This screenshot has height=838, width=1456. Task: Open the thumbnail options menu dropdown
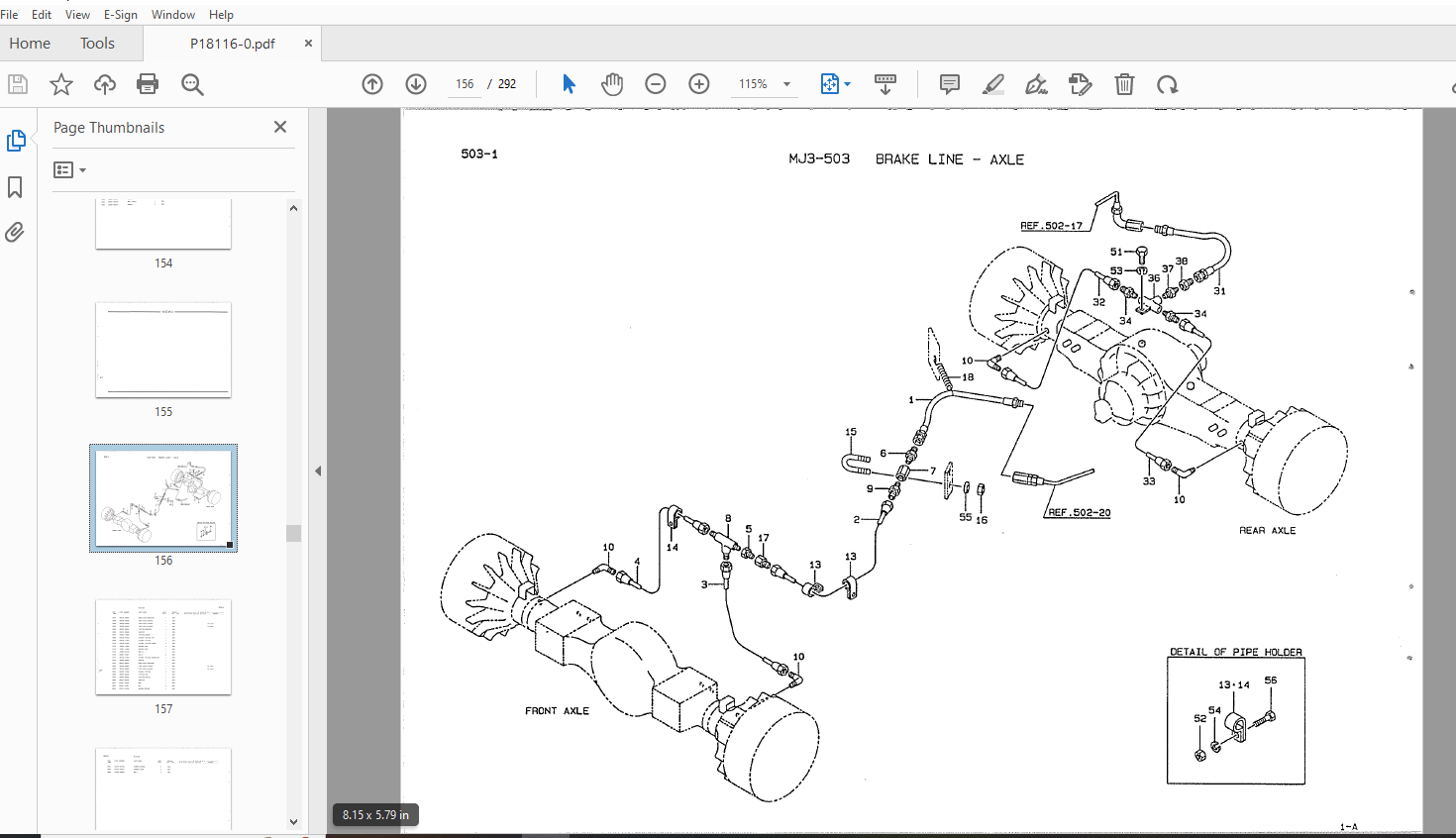coord(69,170)
